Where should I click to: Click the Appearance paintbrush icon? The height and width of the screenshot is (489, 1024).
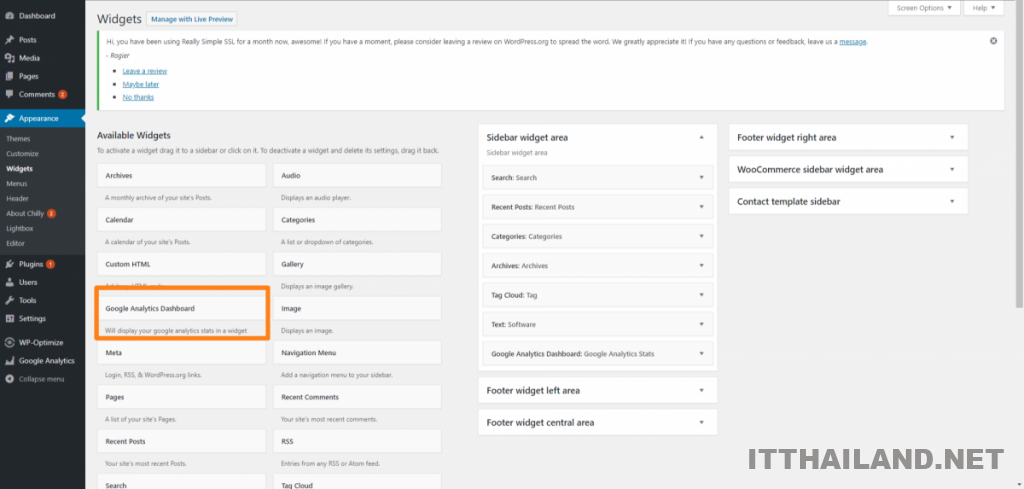[x=9, y=118]
